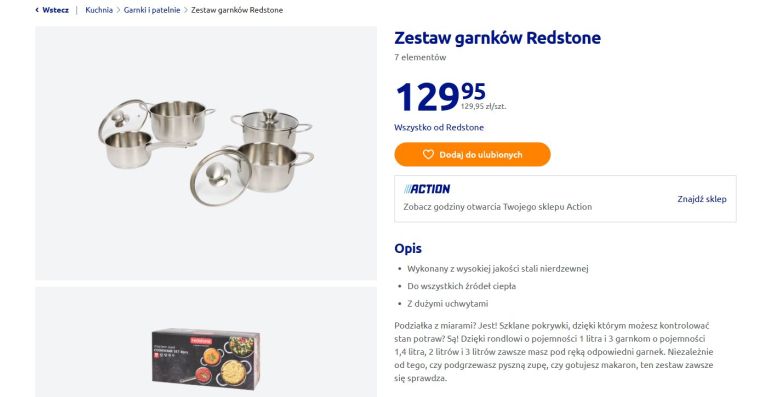Click the stainless steel bullet point

click(x=498, y=269)
